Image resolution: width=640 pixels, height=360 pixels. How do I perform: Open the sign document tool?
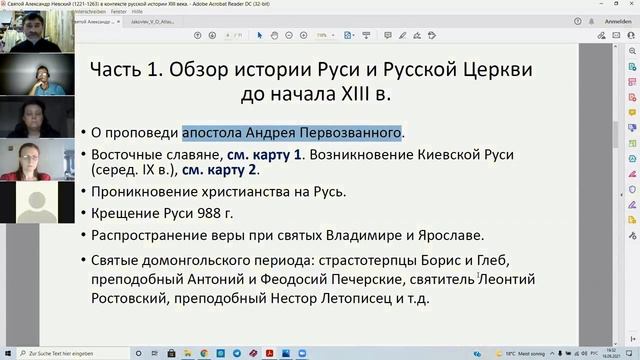coord(417,36)
